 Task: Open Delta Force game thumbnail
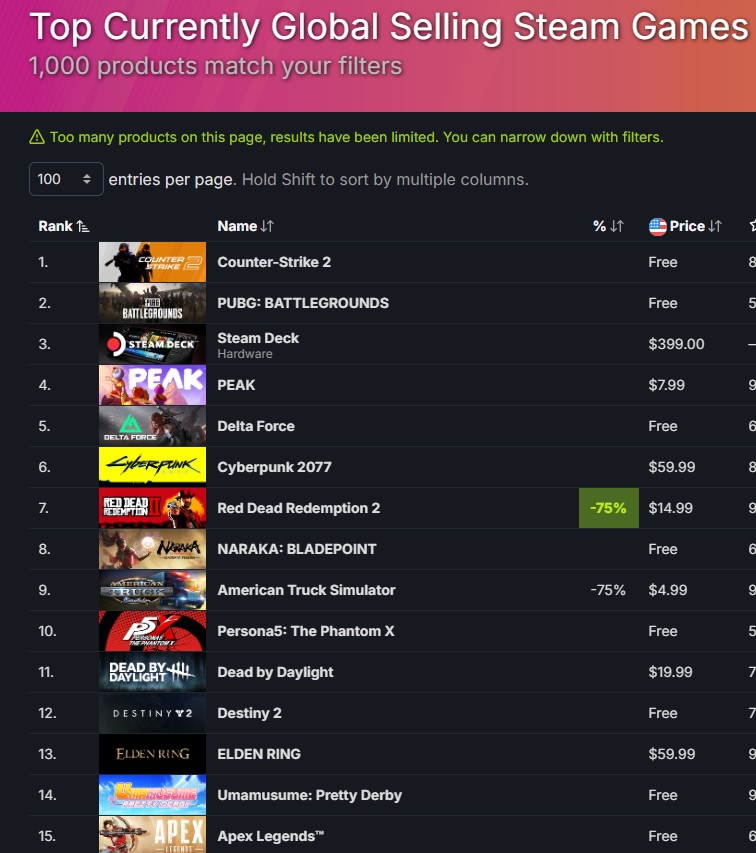(152, 426)
